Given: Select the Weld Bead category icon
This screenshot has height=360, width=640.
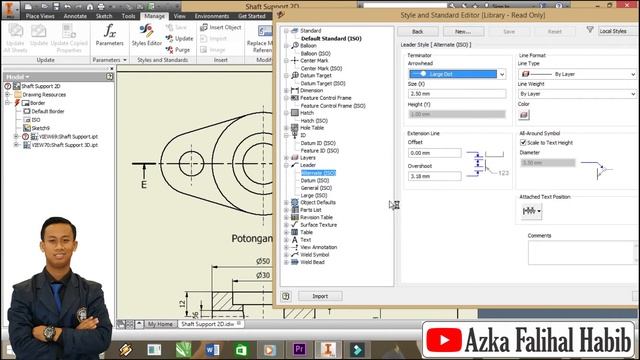Looking at the screenshot, I should coord(295,262).
